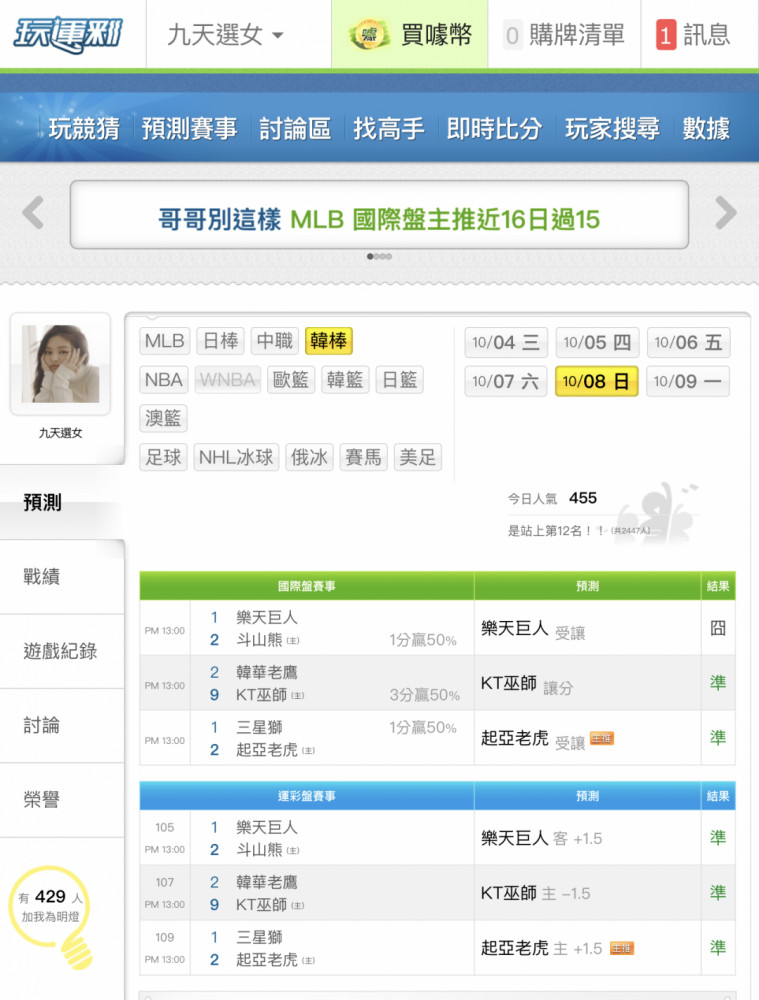Viewport: 759px width, 1000px height.
Task: Click 主推 badge in 運彩盤 起亞老虎 row
Action: pyautogui.click(x=622, y=948)
